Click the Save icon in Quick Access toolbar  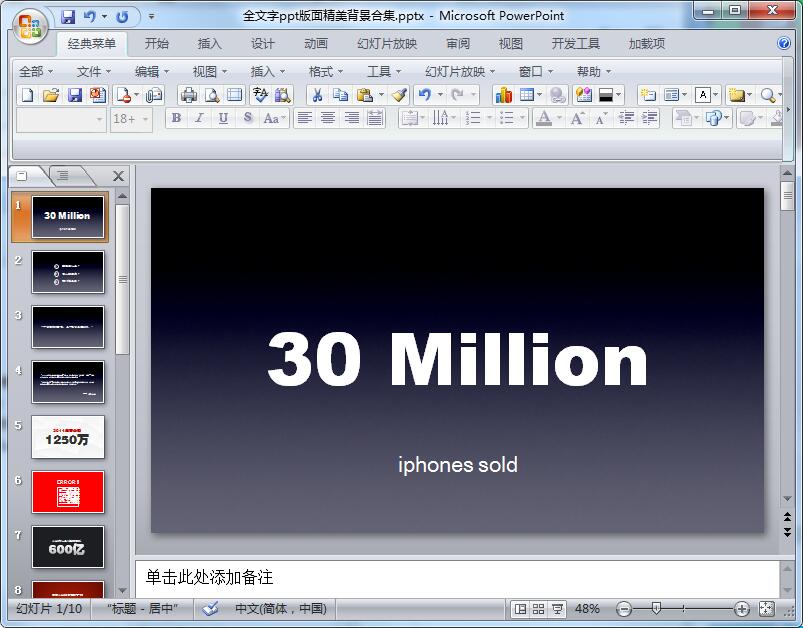(68, 17)
